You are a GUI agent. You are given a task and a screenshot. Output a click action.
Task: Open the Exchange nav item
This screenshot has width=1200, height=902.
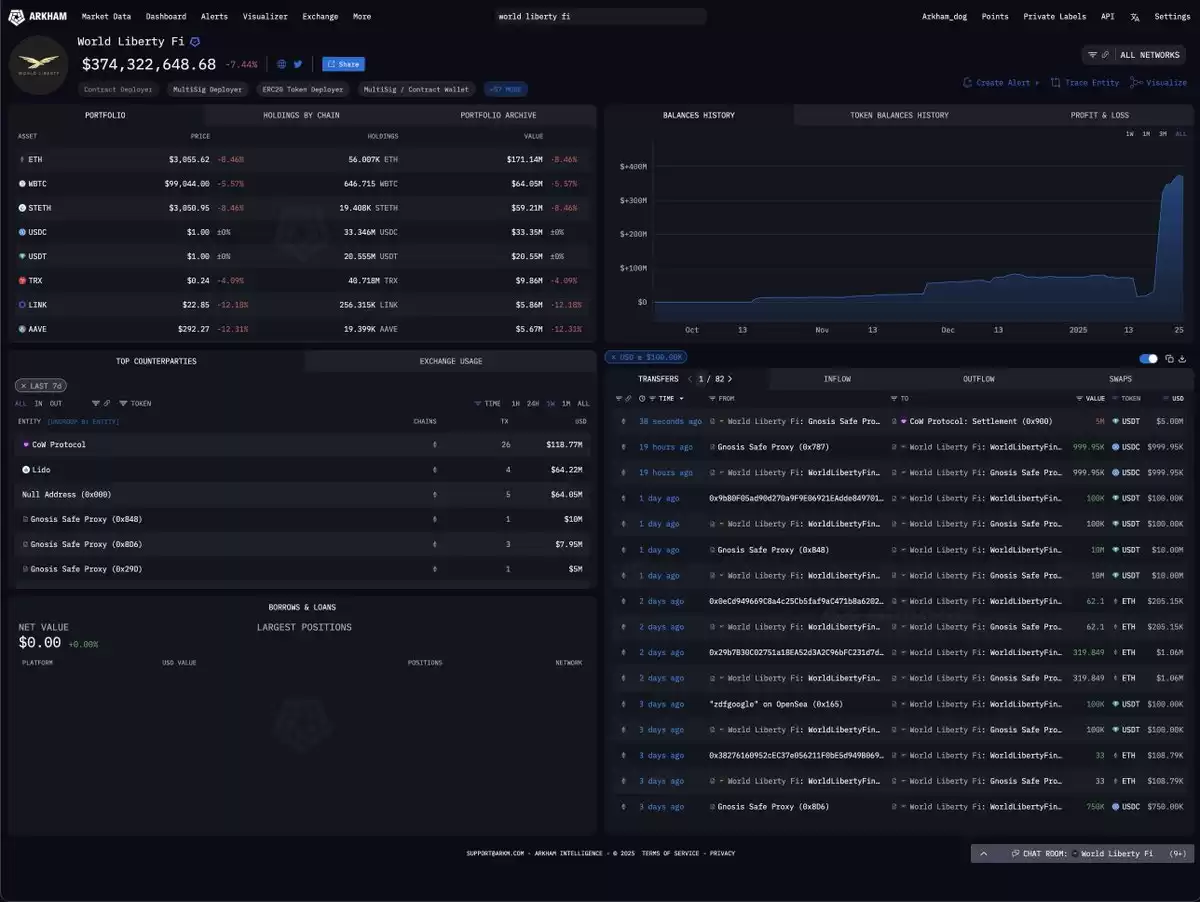tap(320, 17)
